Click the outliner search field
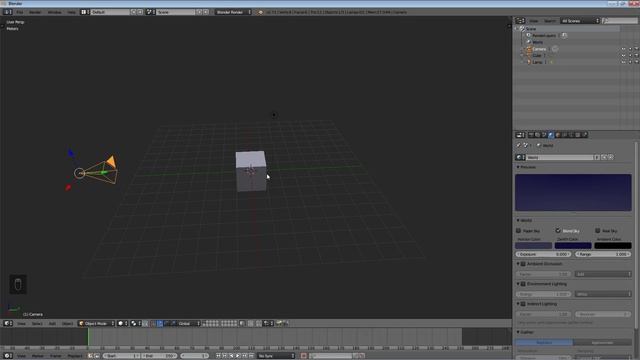The height and width of the screenshot is (360, 640). 619,21
